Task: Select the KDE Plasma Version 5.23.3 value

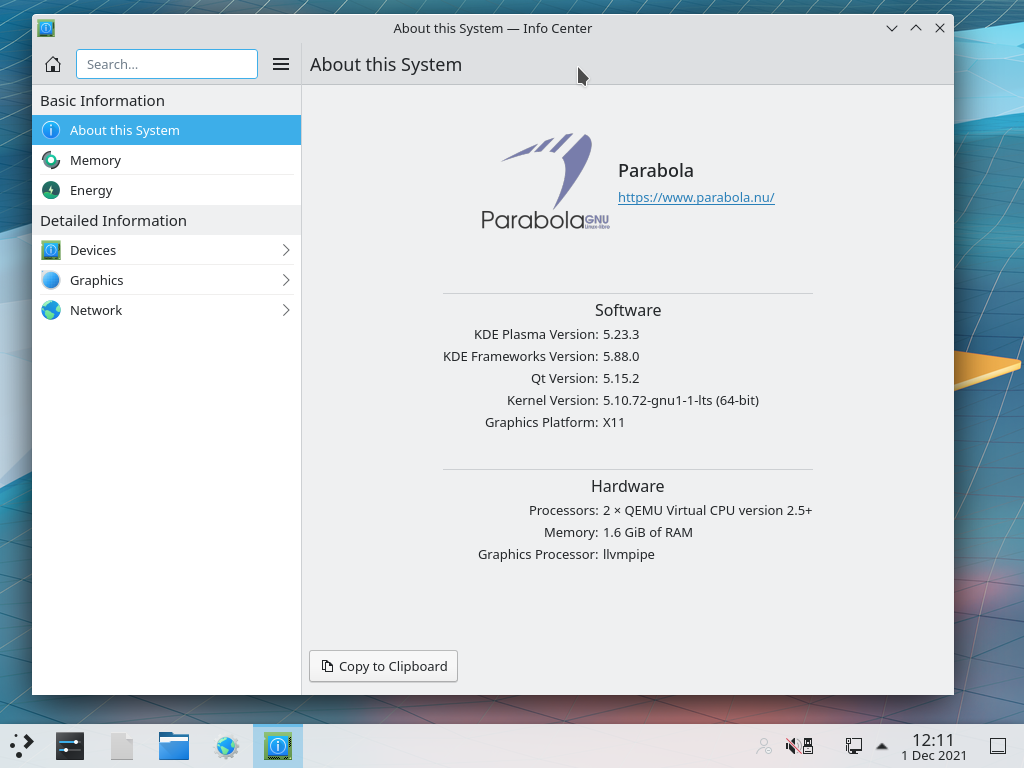Action: coord(621,334)
